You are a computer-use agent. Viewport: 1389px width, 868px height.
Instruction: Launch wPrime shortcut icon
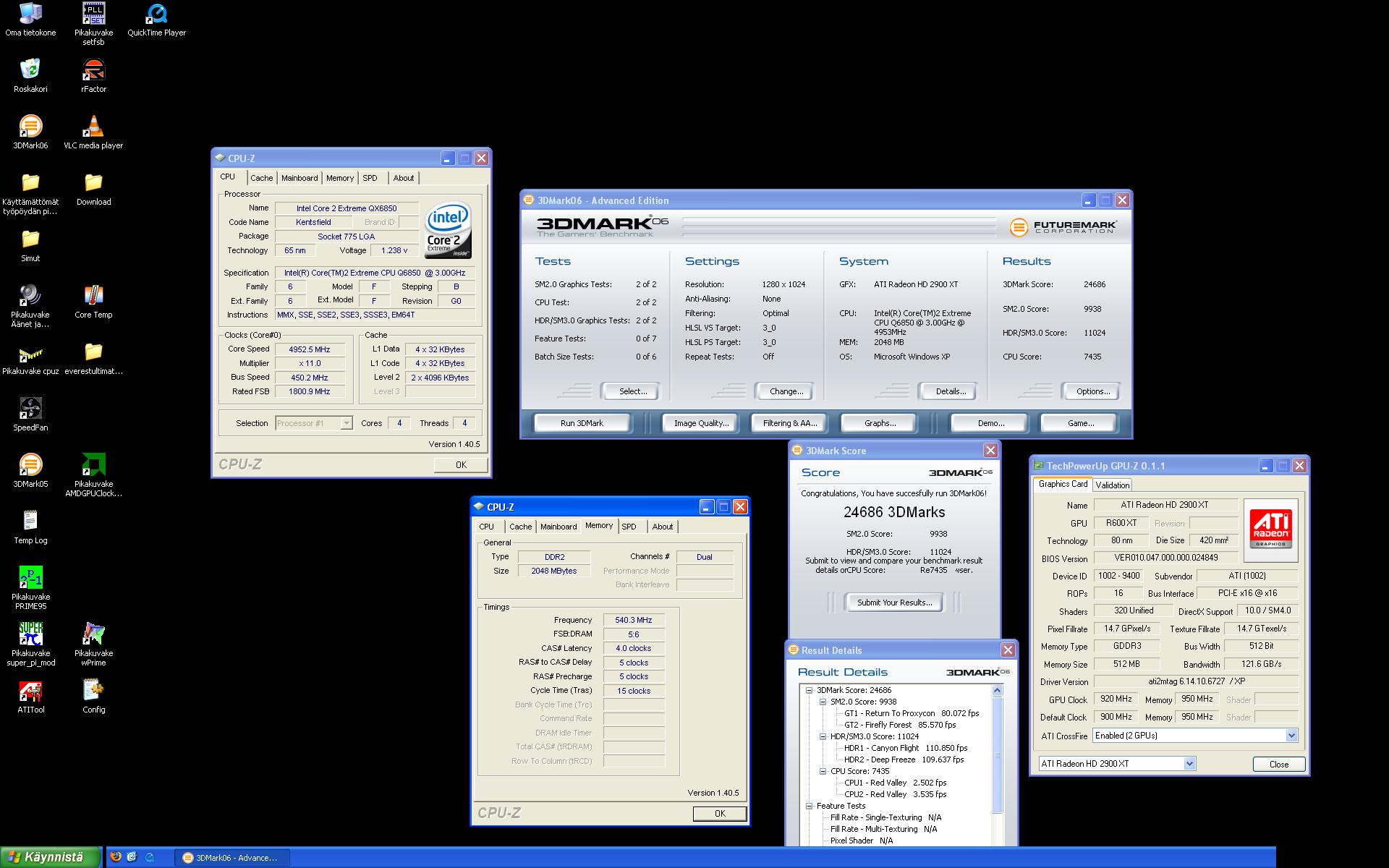point(93,644)
